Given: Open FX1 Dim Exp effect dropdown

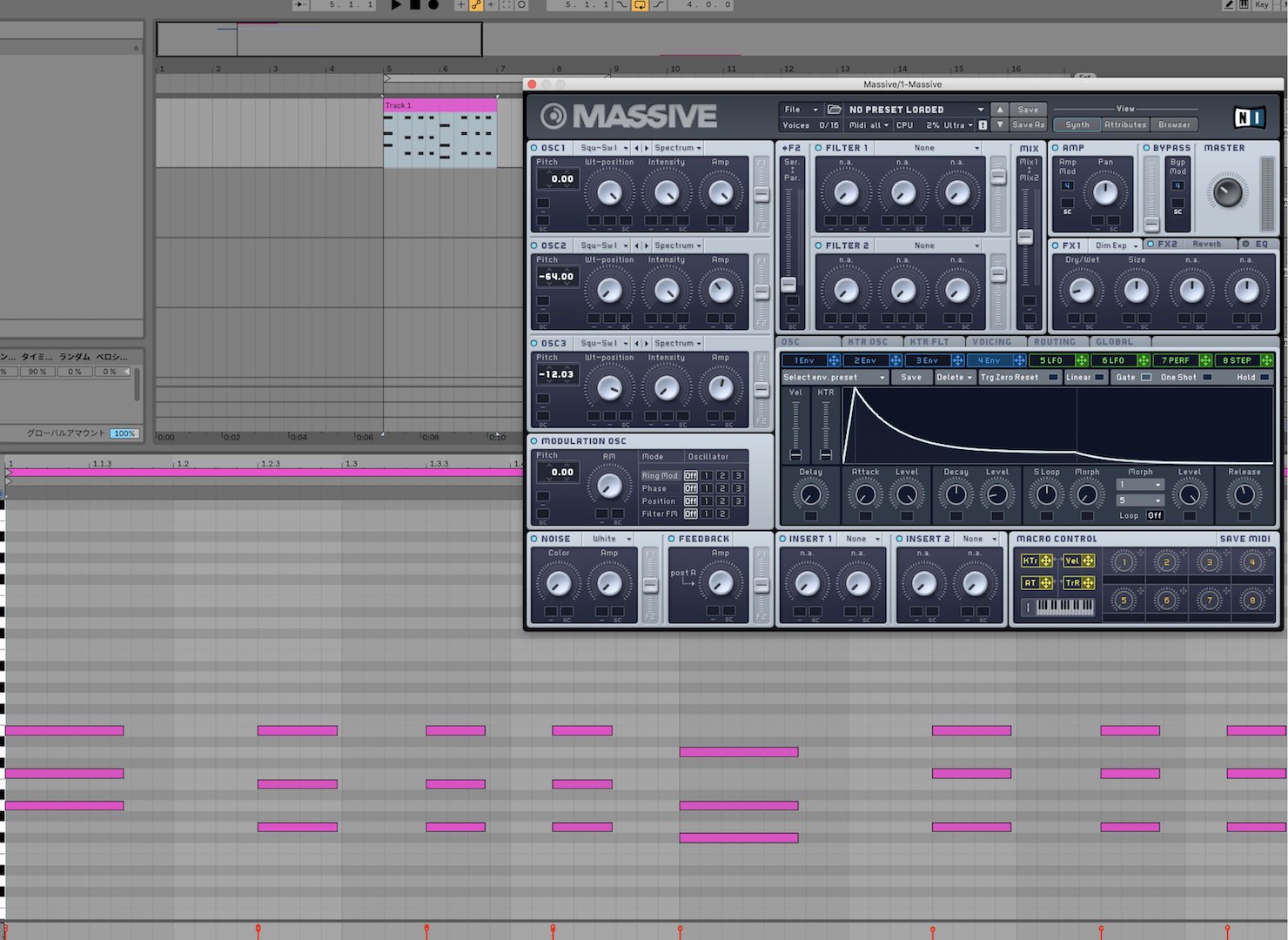Looking at the screenshot, I should [1116, 245].
